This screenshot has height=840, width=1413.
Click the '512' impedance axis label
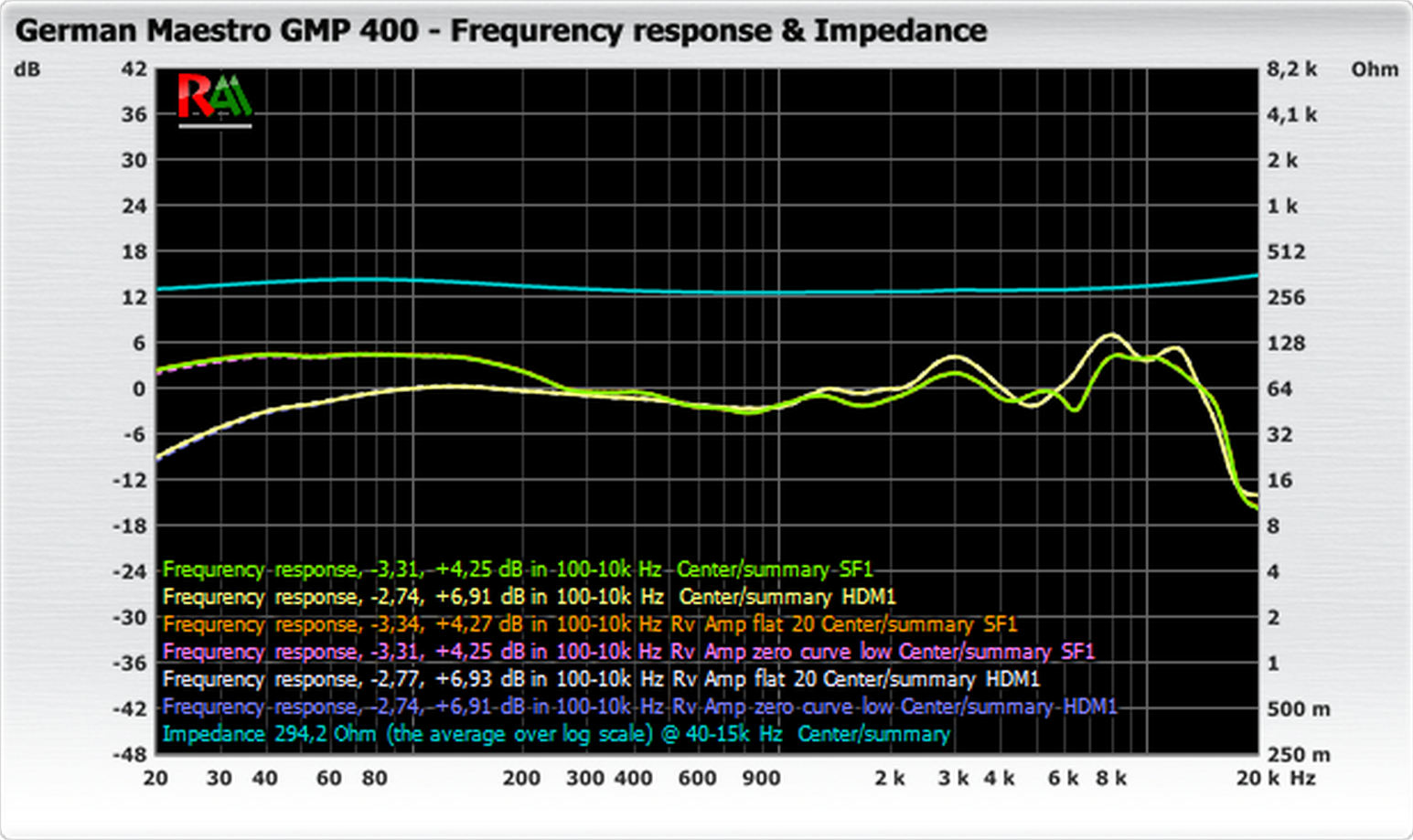(x=1286, y=252)
